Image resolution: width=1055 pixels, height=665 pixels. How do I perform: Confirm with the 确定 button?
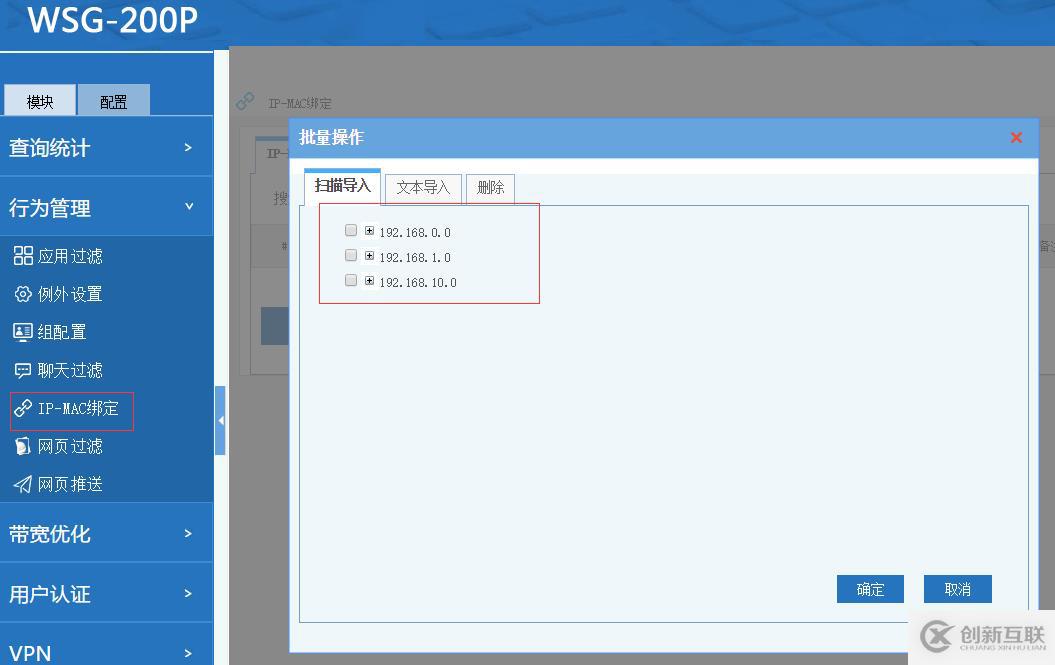[x=870, y=589]
